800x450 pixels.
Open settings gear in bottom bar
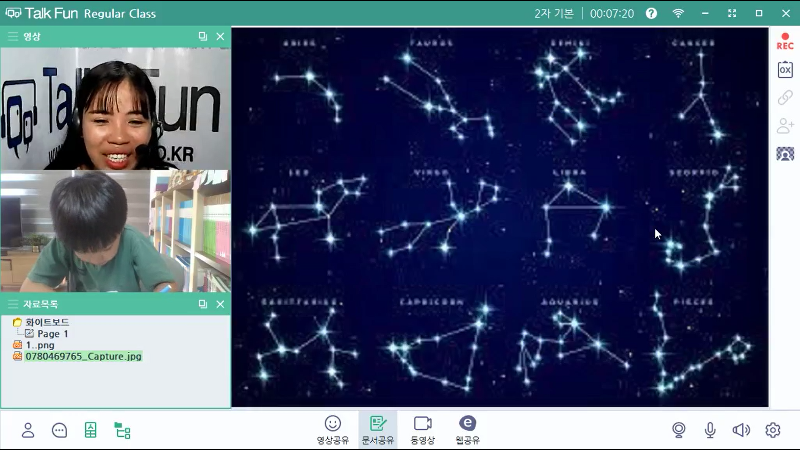pyautogui.click(x=772, y=430)
